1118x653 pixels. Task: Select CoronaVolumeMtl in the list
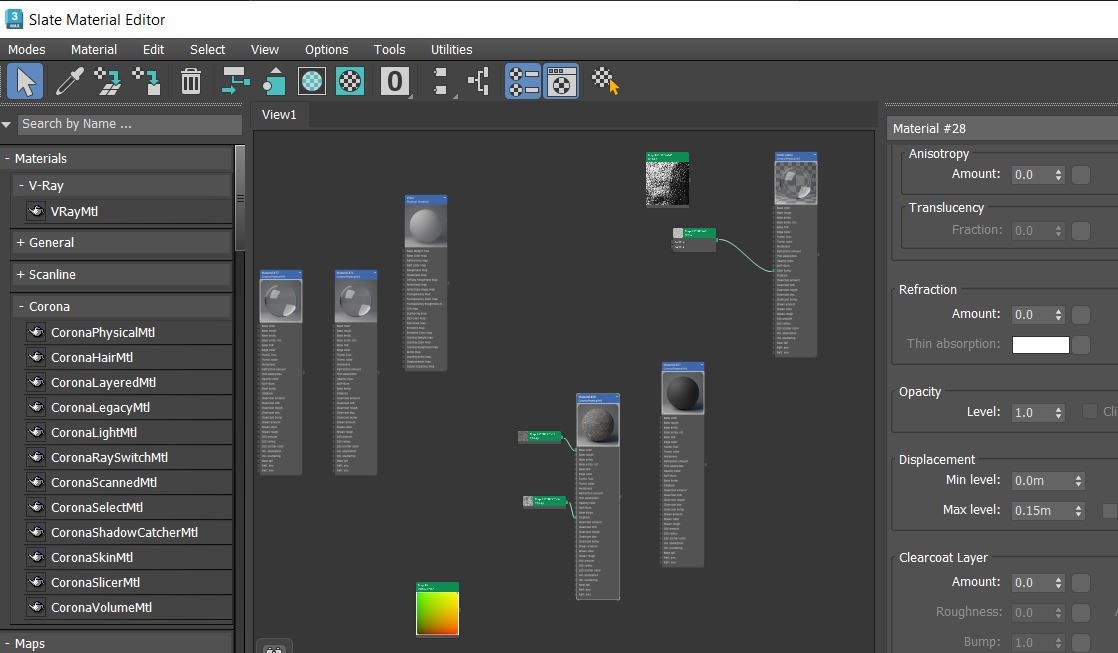pos(129,607)
